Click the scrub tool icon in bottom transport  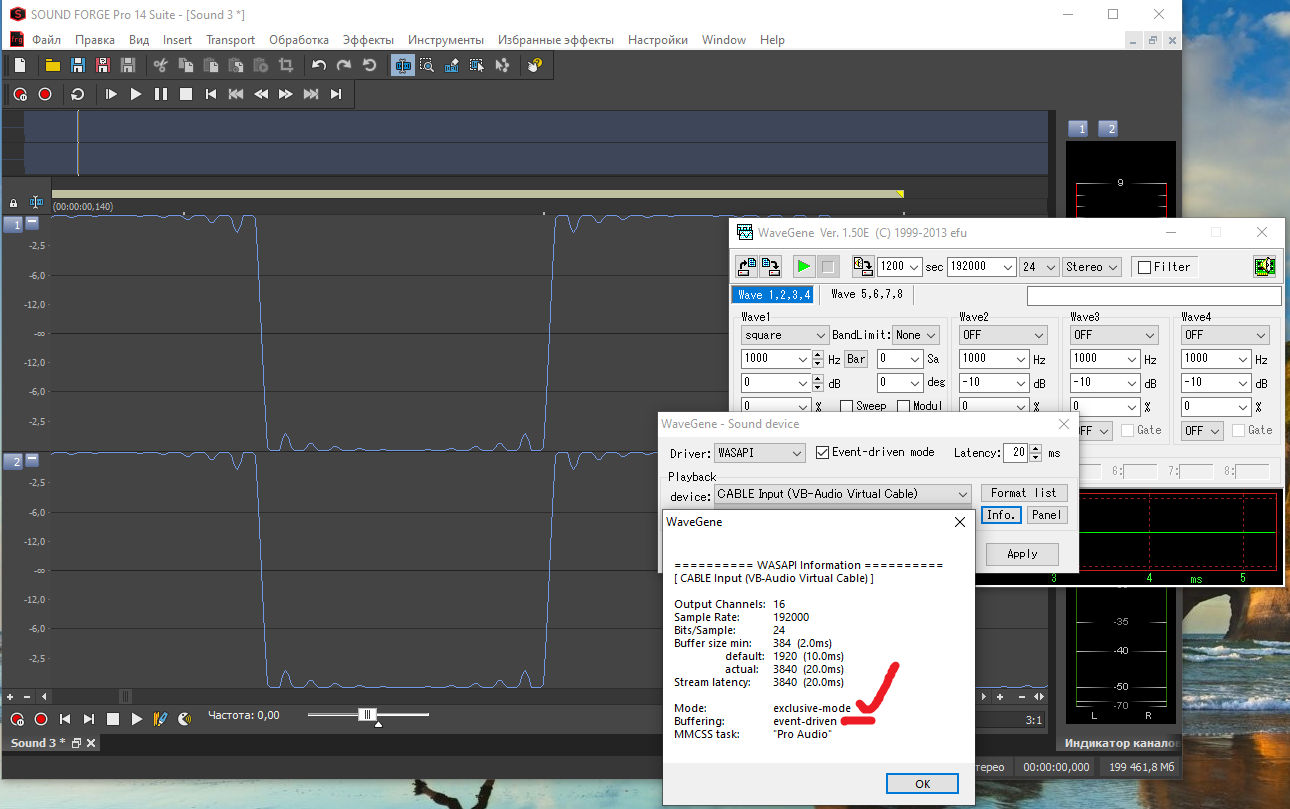[x=160, y=719]
